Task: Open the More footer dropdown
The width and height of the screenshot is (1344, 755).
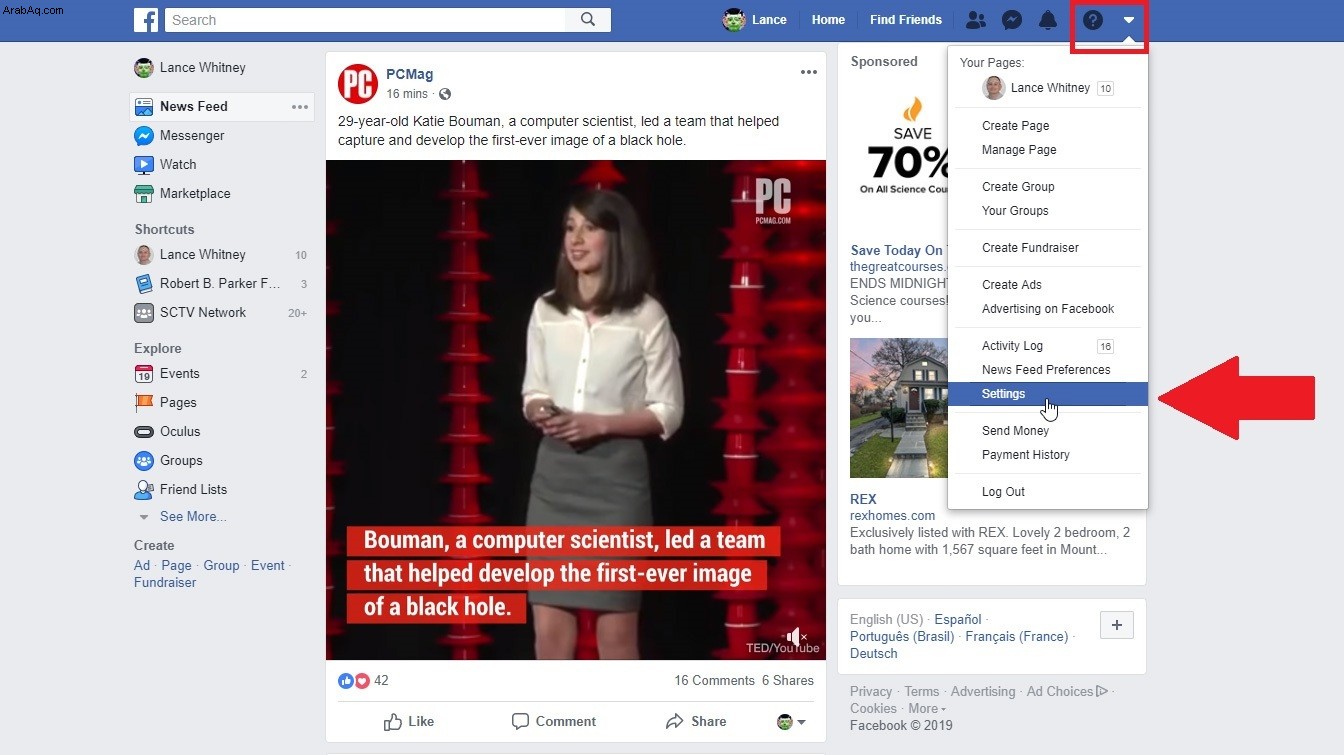Action: pos(926,709)
